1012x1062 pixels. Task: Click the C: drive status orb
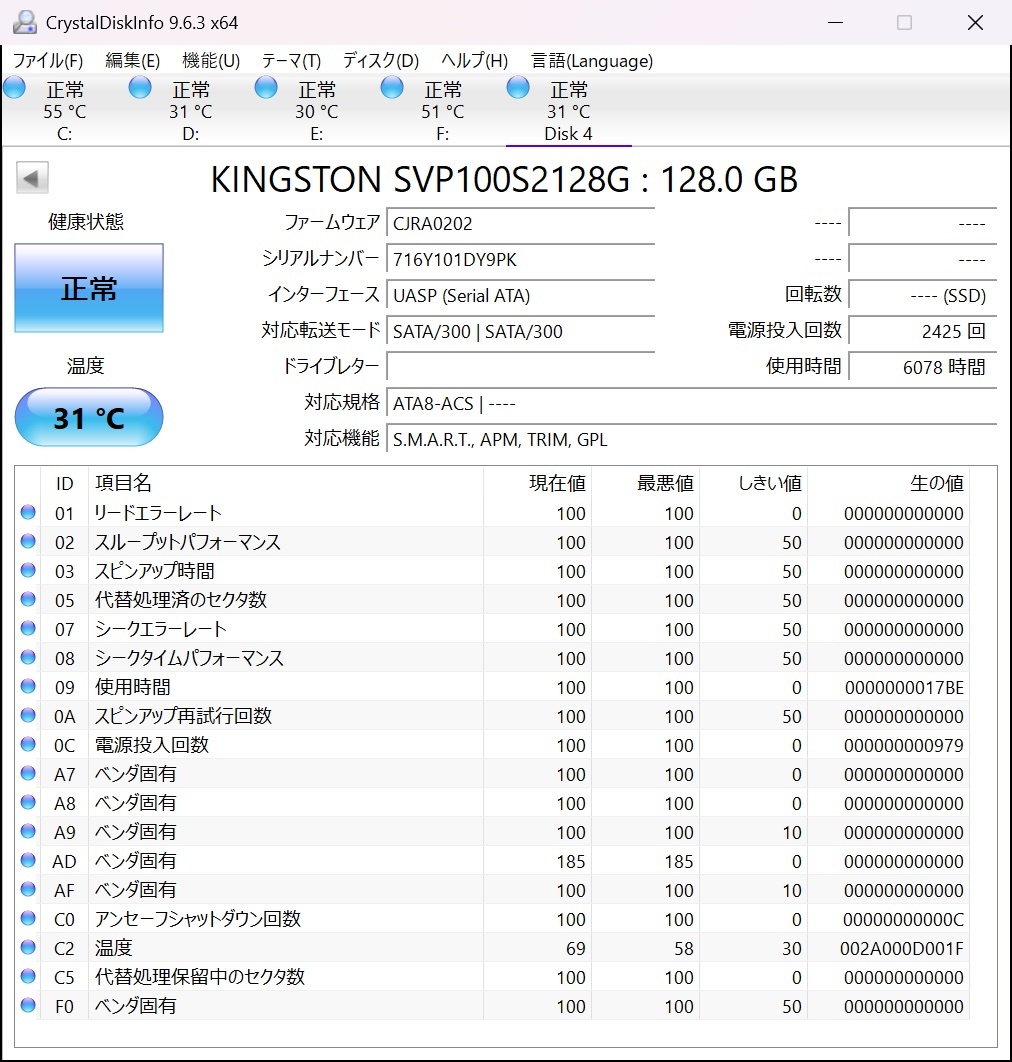(14, 87)
